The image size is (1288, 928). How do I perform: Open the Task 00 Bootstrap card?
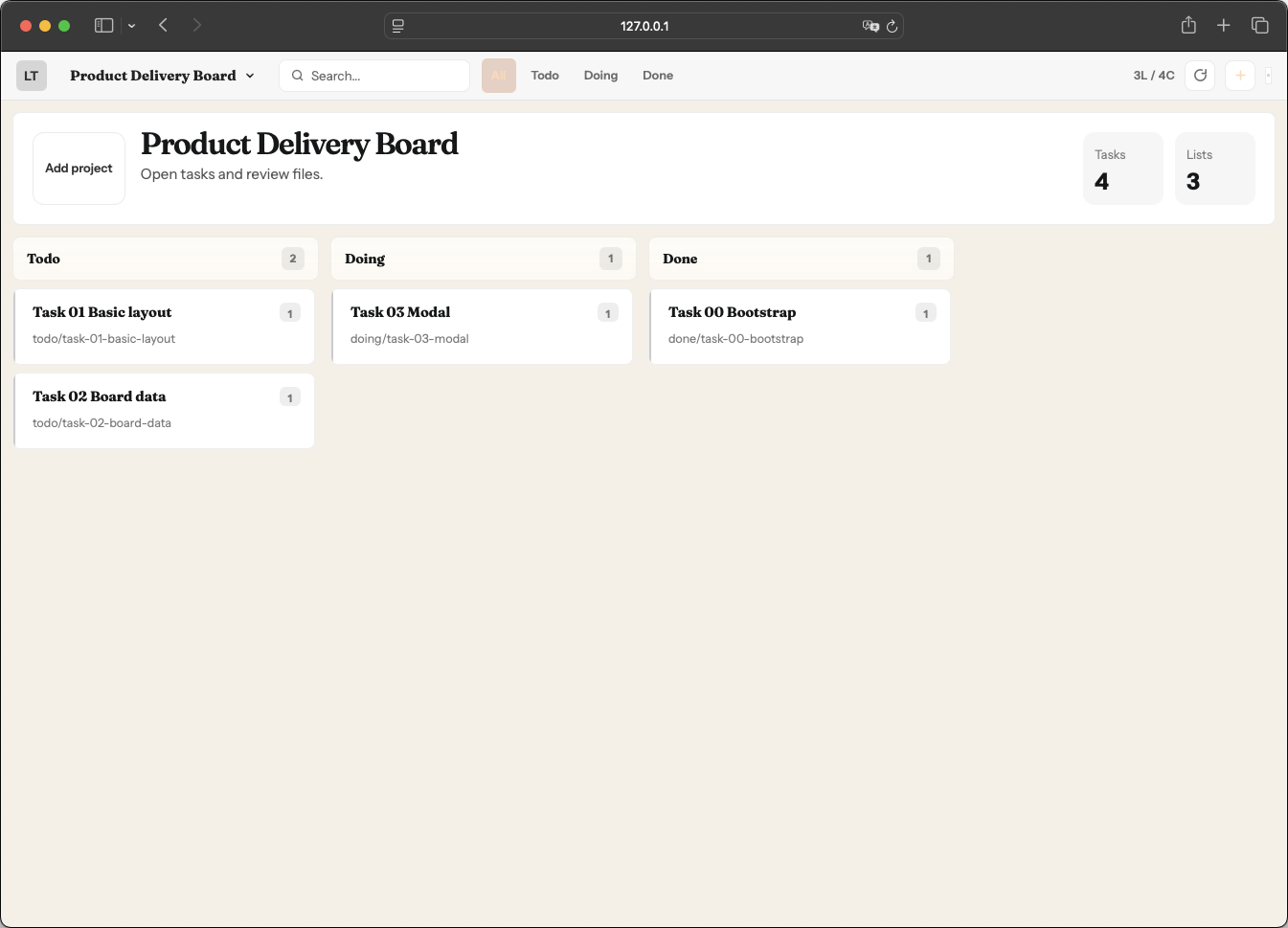(799, 326)
